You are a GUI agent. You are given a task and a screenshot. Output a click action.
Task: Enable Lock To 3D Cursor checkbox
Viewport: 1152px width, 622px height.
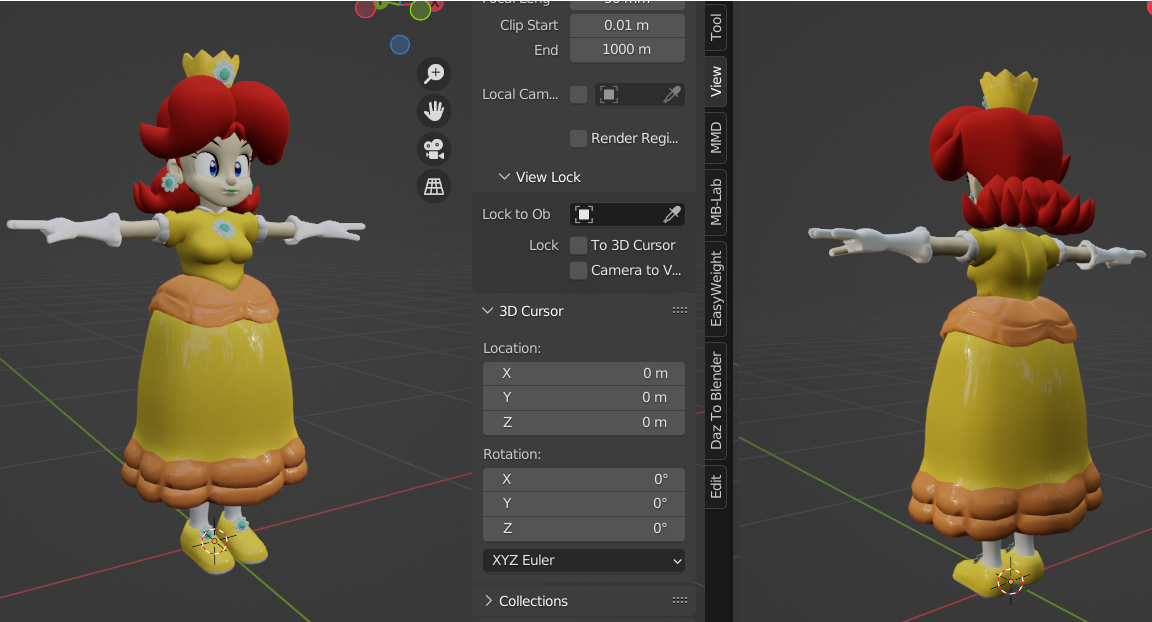coord(578,245)
